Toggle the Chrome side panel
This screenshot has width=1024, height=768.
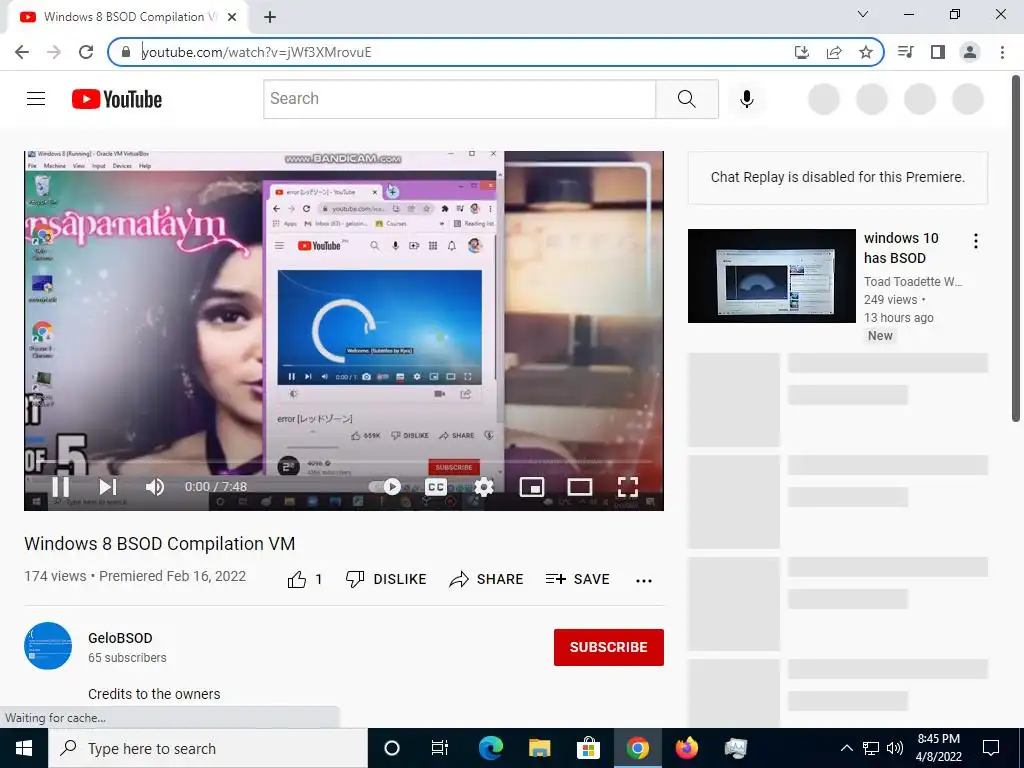coord(938,52)
